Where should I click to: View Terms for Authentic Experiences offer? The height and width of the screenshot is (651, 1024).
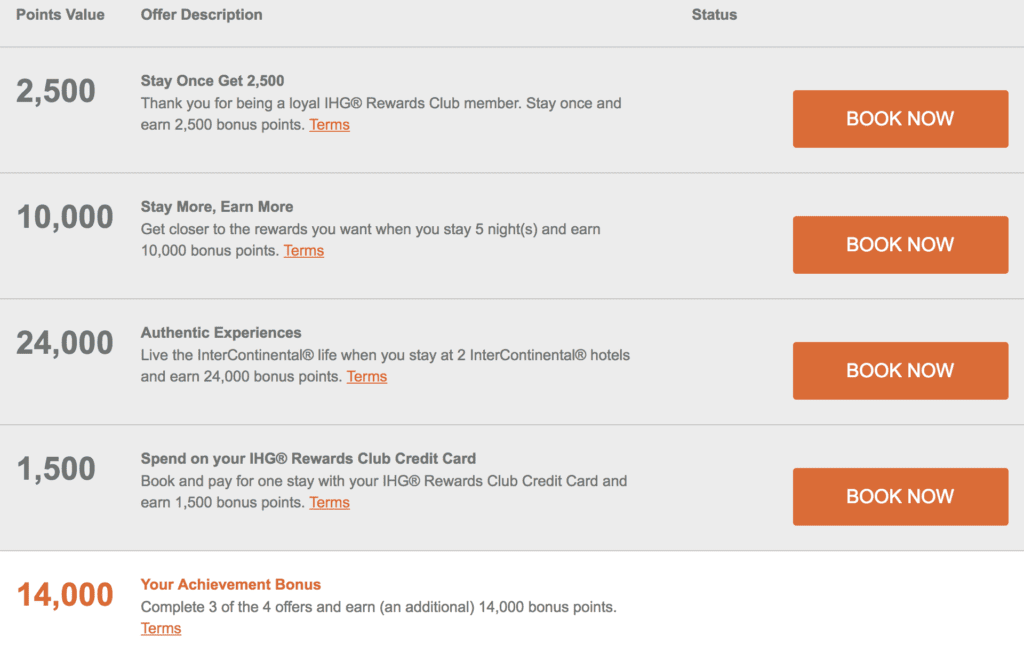(366, 377)
